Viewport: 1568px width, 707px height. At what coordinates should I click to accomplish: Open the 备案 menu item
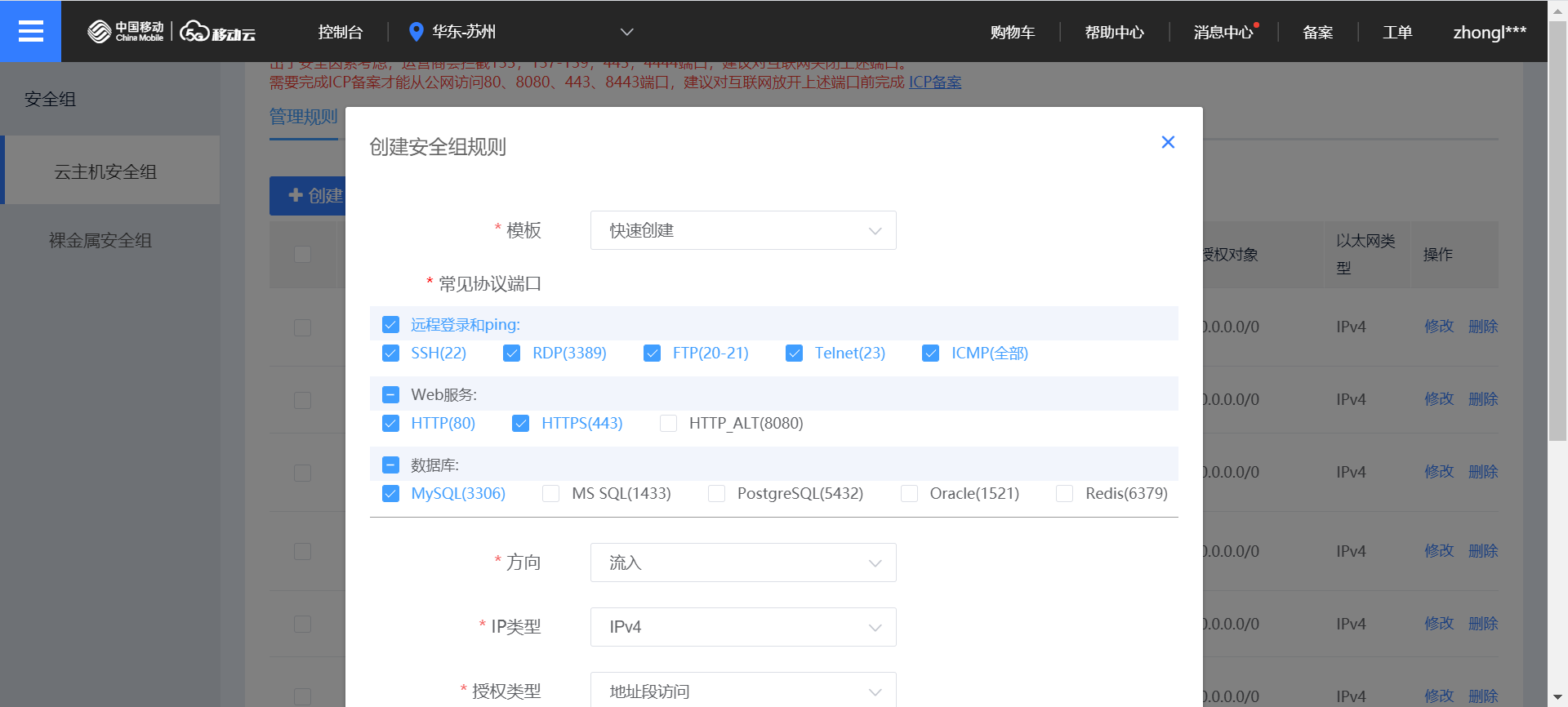click(1318, 32)
